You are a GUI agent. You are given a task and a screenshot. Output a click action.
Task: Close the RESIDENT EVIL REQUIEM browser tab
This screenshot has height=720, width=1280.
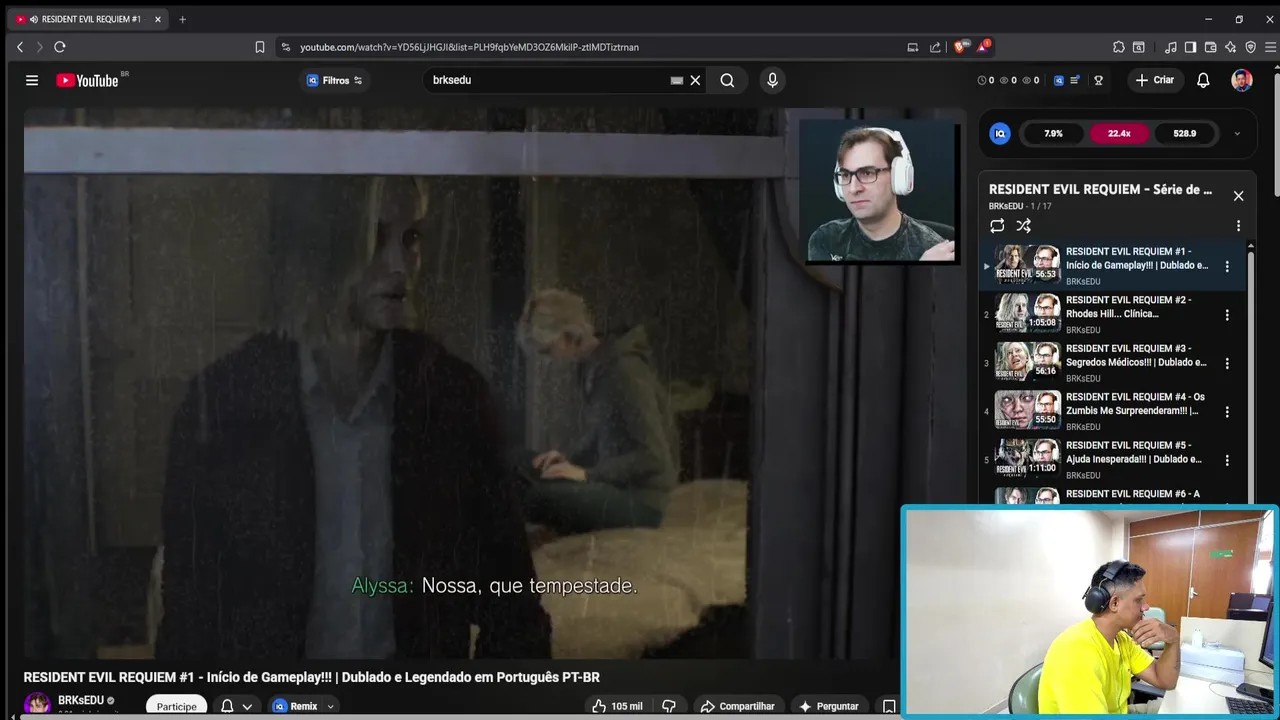tap(157, 19)
